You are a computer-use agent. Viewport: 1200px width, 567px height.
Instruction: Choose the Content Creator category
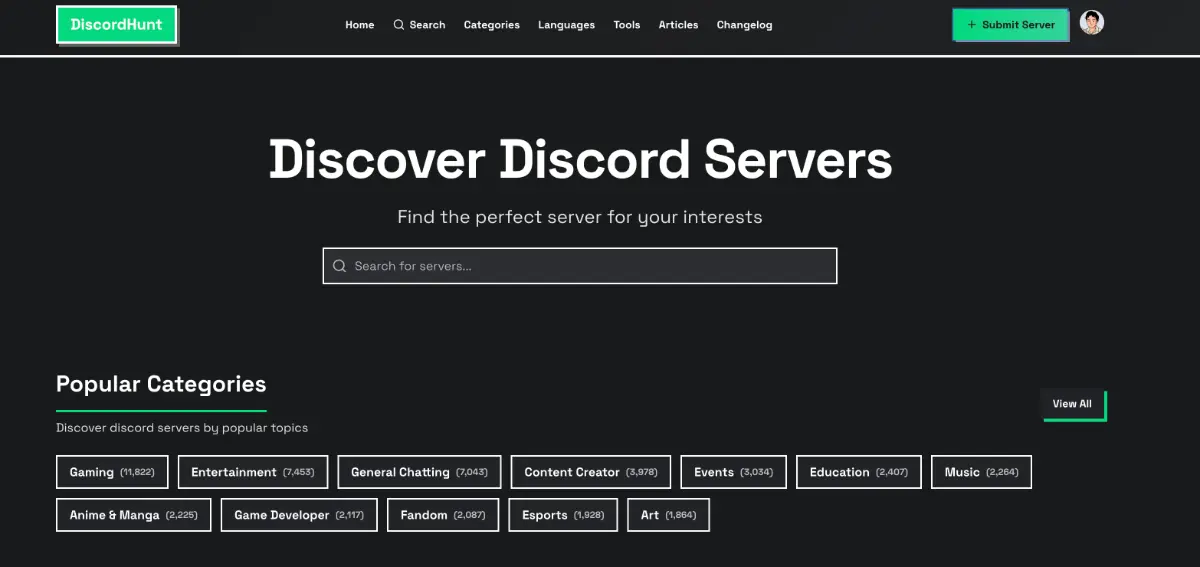tap(591, 472)
